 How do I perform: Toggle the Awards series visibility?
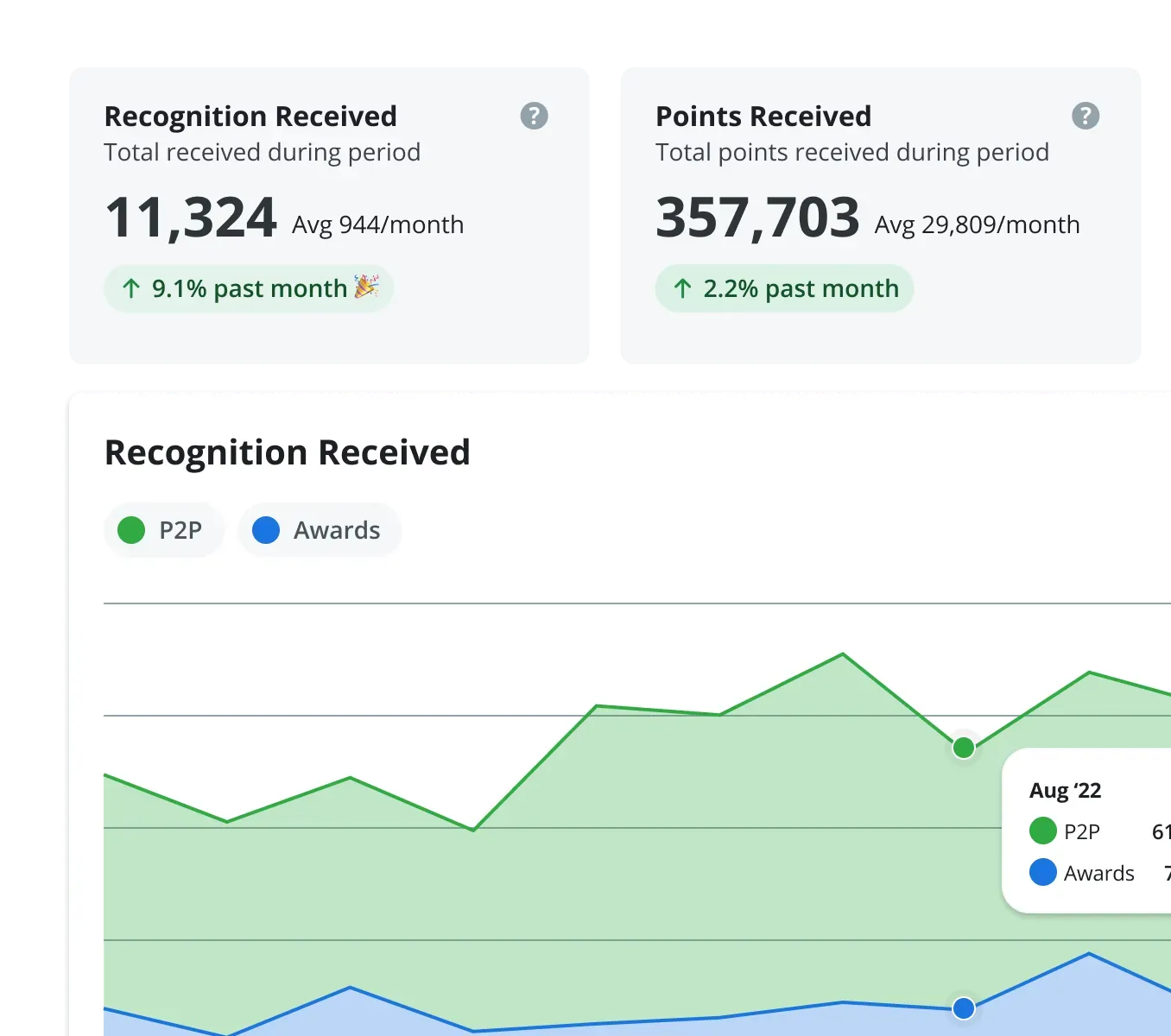(320, 529)
